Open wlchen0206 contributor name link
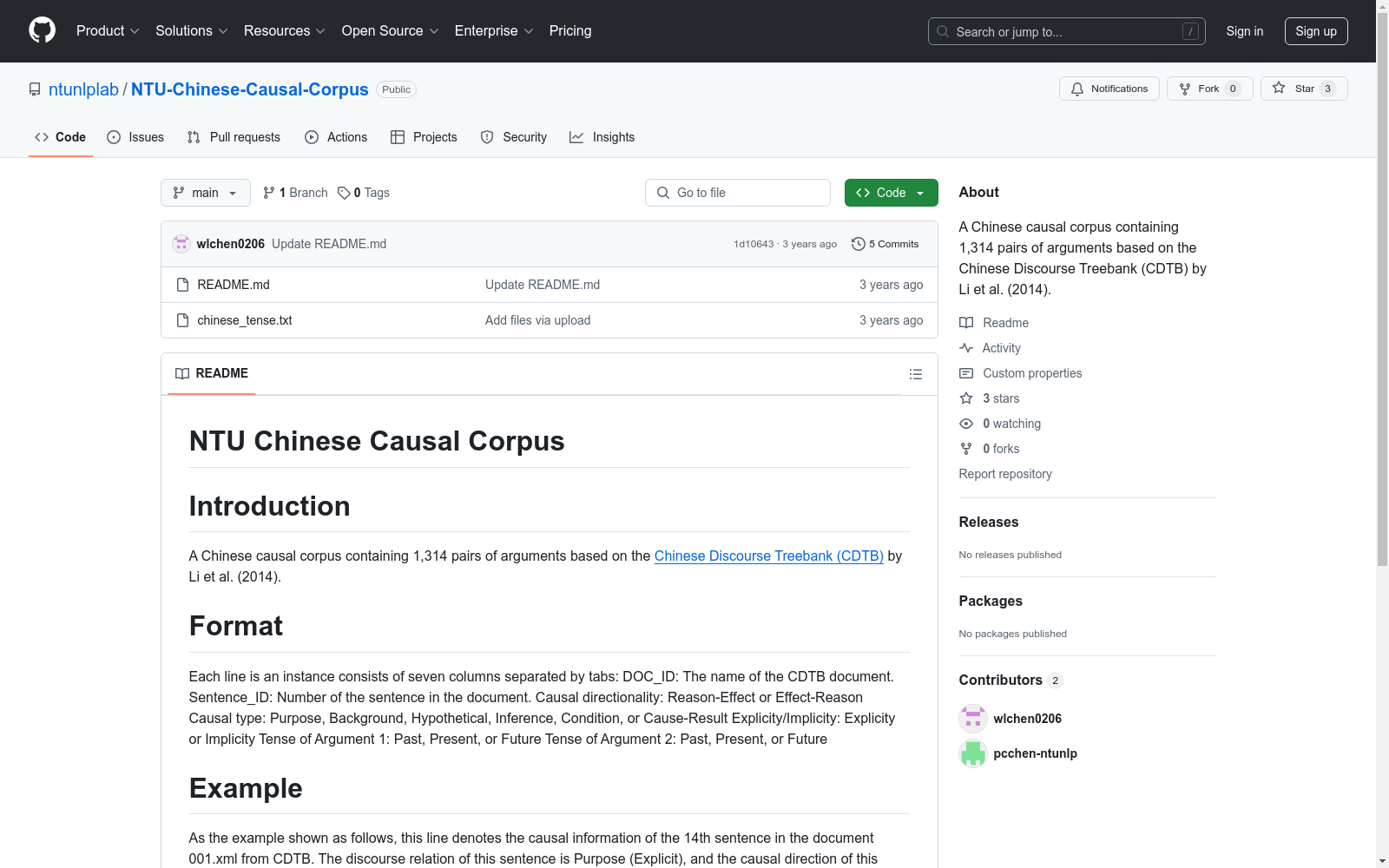1389x868 pixels. point(1028,719)
